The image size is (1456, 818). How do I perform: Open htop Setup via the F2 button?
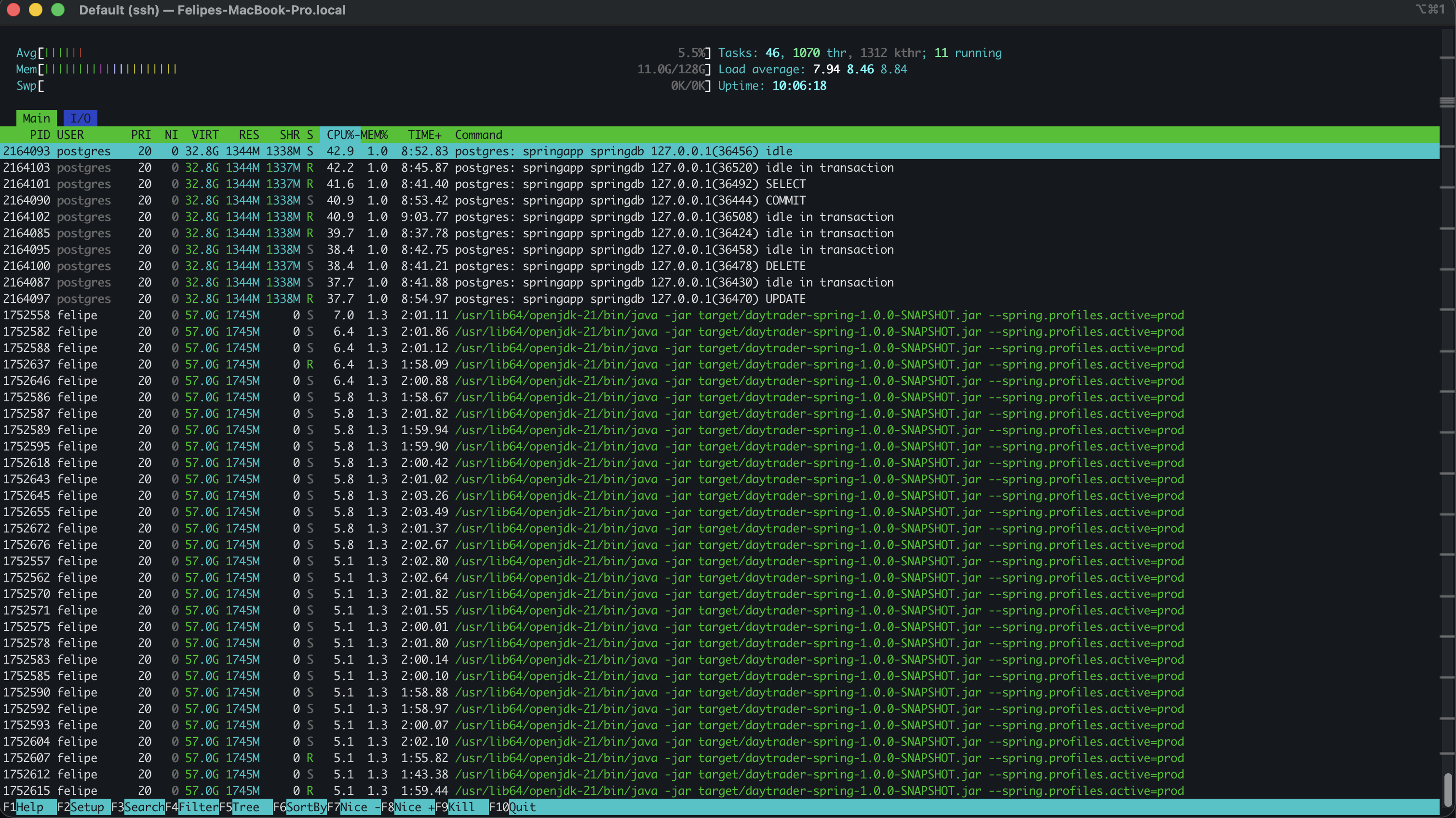point(82,807)
